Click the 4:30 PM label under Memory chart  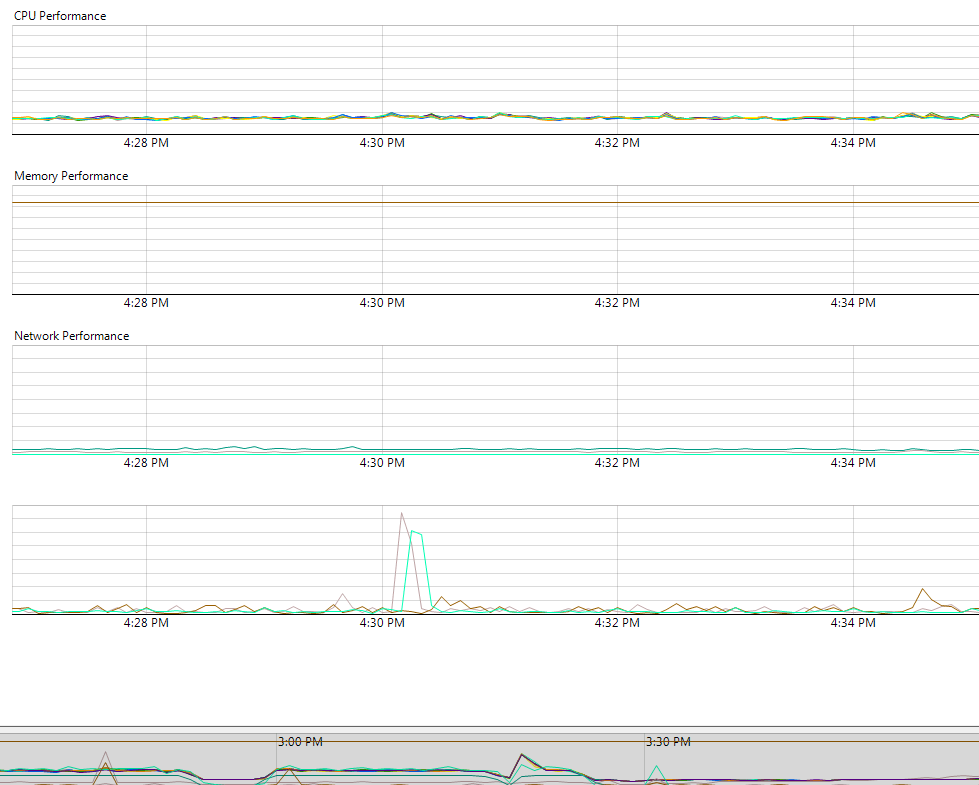(382, 303)
